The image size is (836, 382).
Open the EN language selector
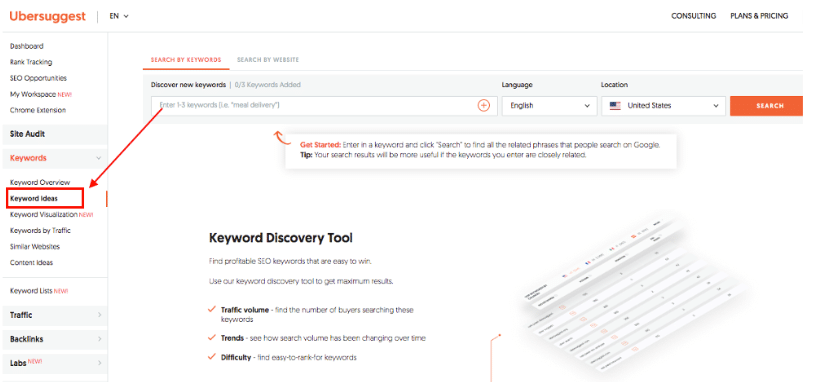pyautogui.click(x=119, y=16)
